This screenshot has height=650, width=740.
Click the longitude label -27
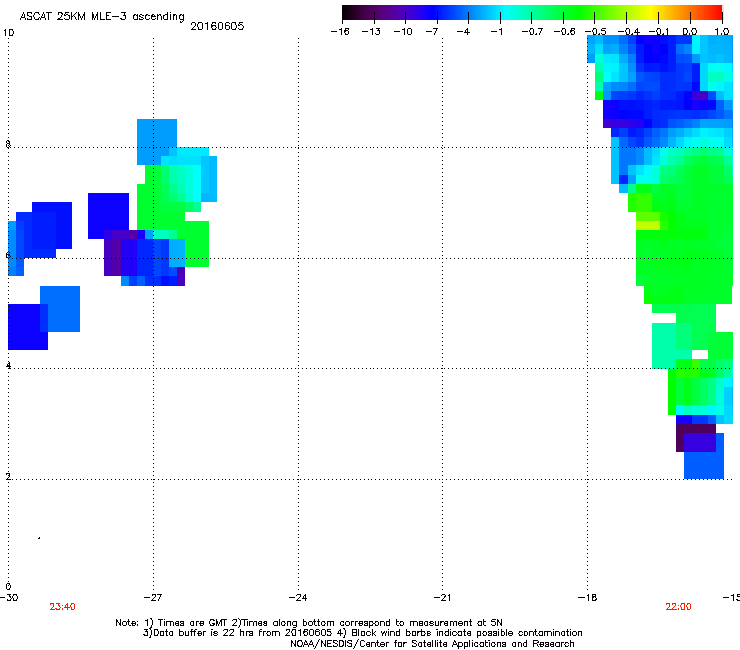click(153, 598)
